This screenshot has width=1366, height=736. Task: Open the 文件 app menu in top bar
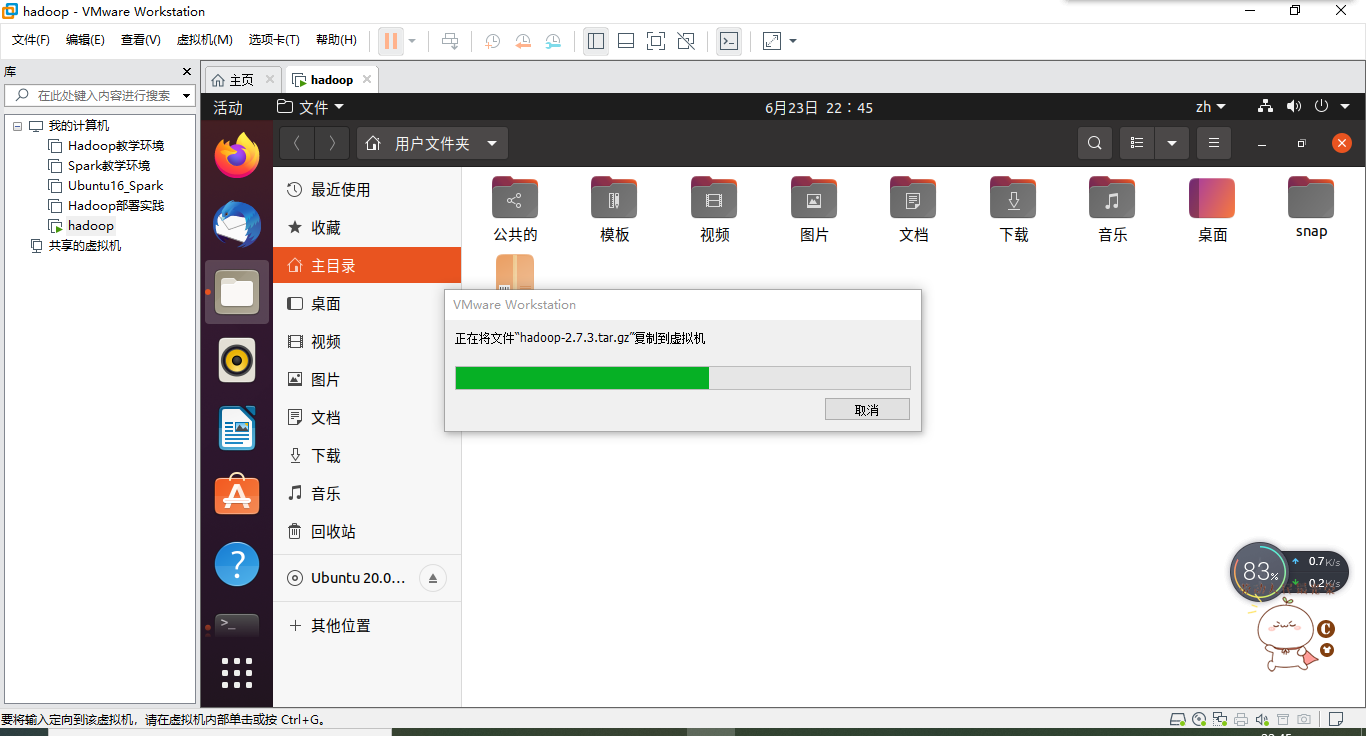[x=310, y=107]
